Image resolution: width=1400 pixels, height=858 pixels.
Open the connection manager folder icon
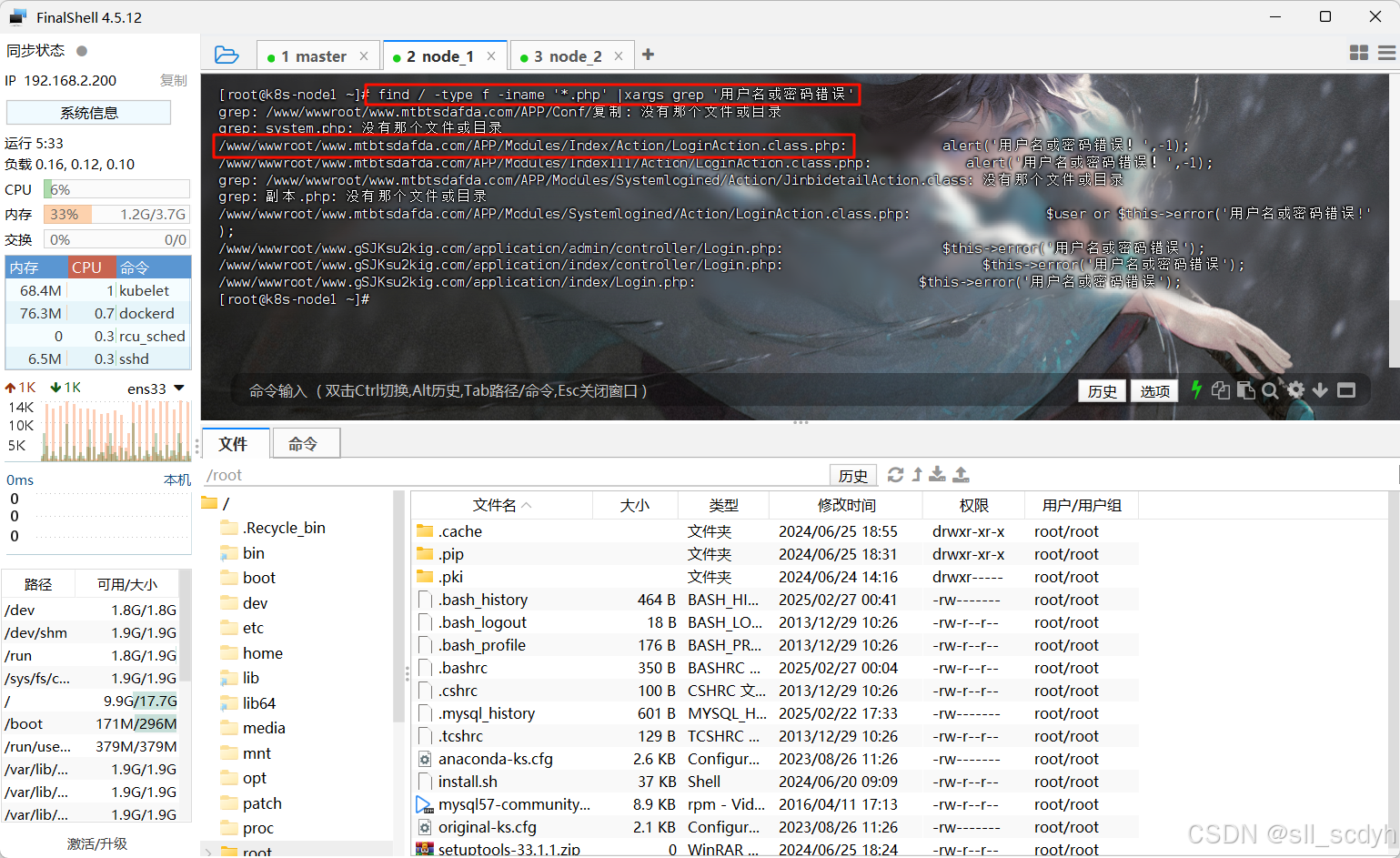coord(227,56)
